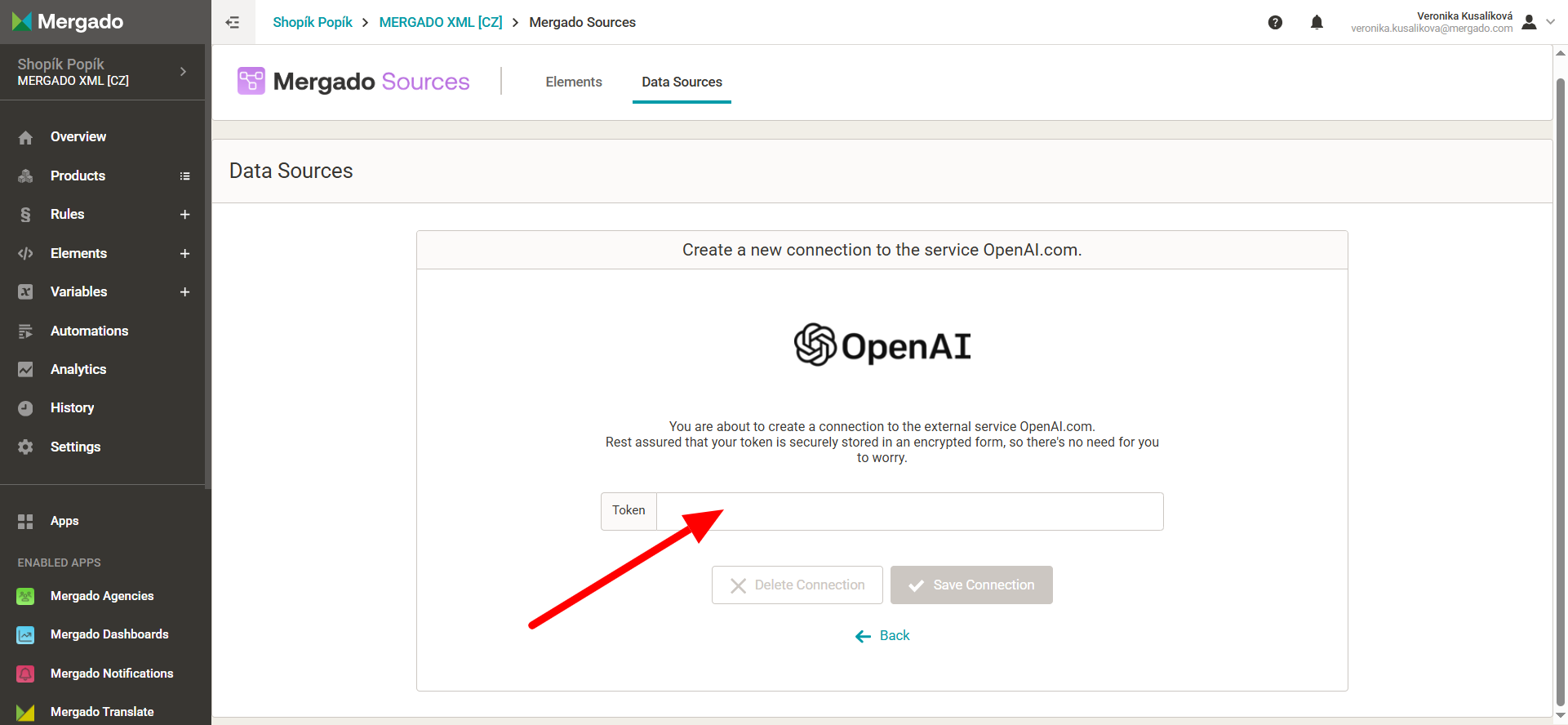Open the Products list icon
Screen dimensions: 1568x725
185,176
